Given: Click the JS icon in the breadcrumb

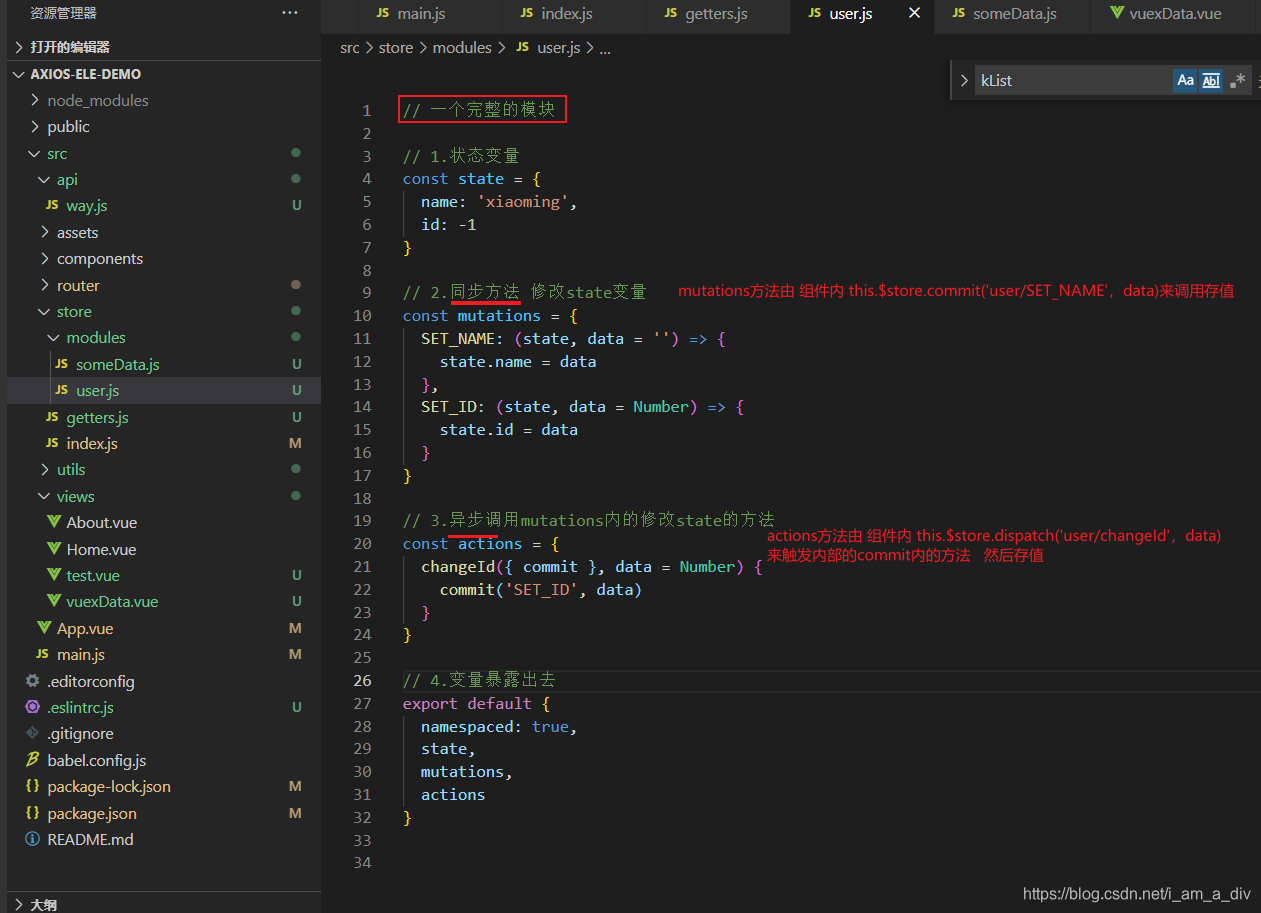Looking at the screenshot, I should [523, 47].
